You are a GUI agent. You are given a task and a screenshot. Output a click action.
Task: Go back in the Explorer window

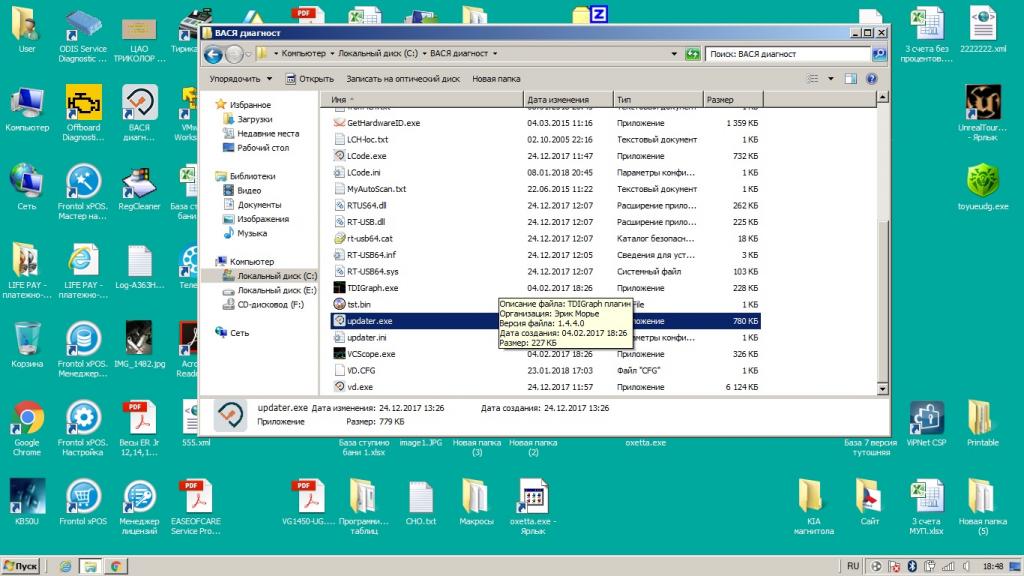point(213,54)
